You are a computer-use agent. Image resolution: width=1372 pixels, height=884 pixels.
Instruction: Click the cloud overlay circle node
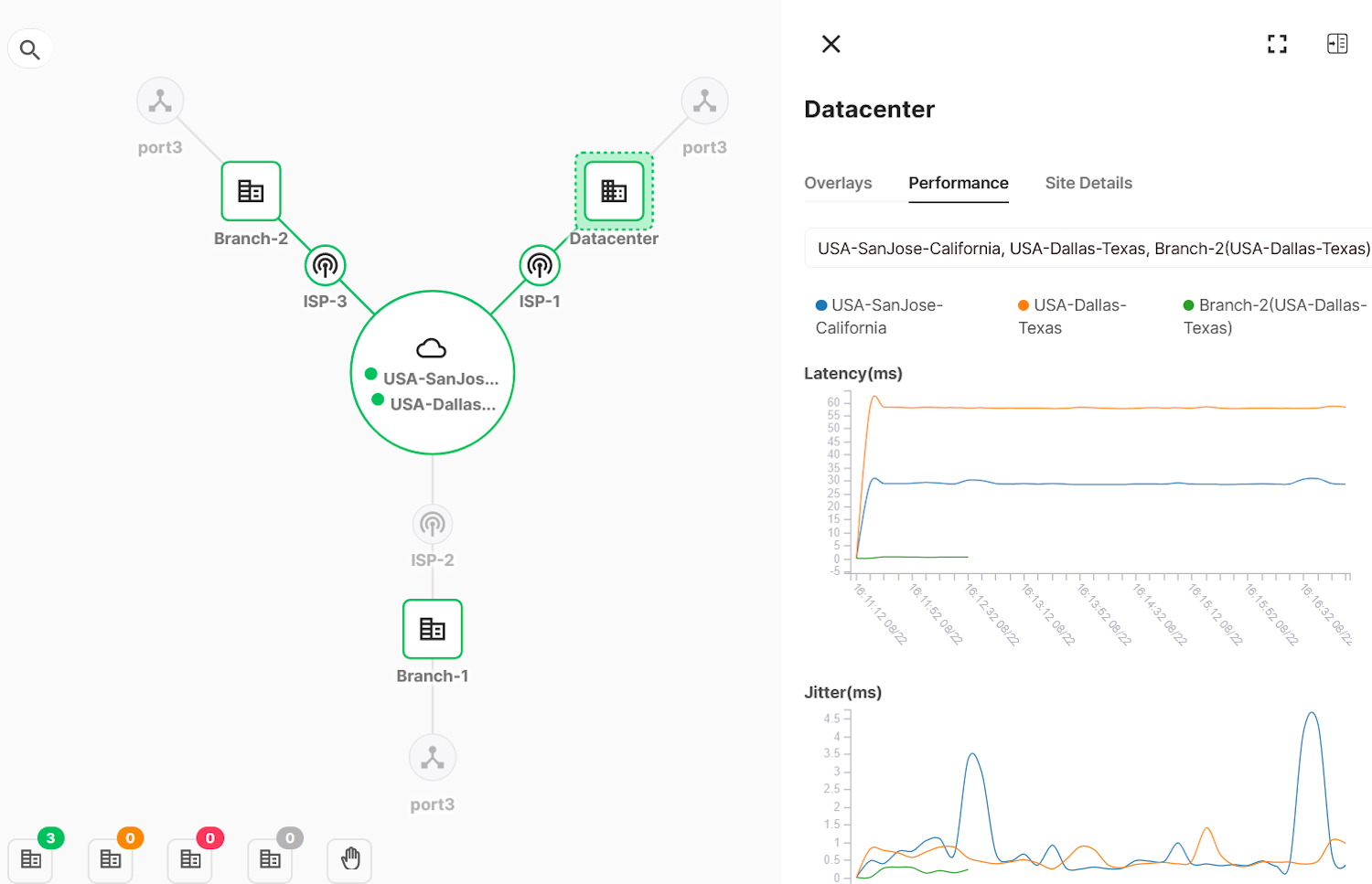tap(432, 372)
